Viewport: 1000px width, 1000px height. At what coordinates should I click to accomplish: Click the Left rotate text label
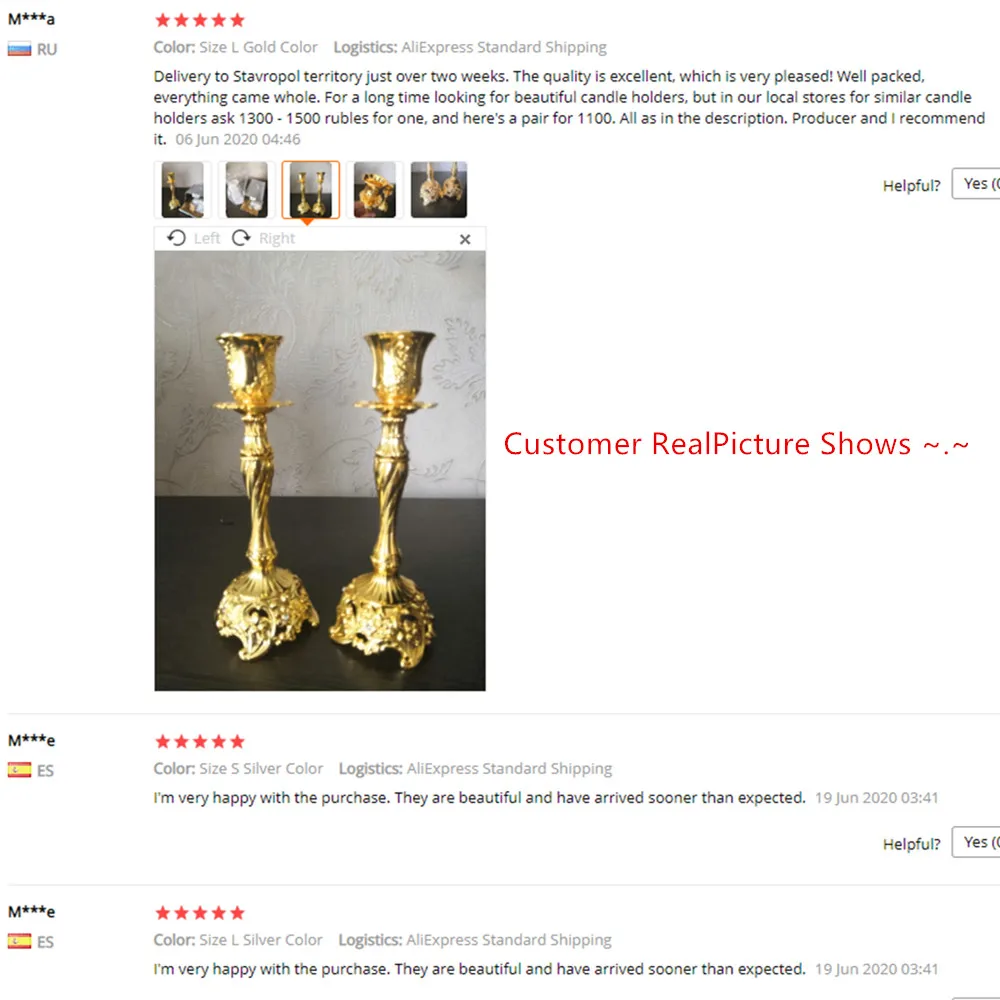(x=207, y=239)
